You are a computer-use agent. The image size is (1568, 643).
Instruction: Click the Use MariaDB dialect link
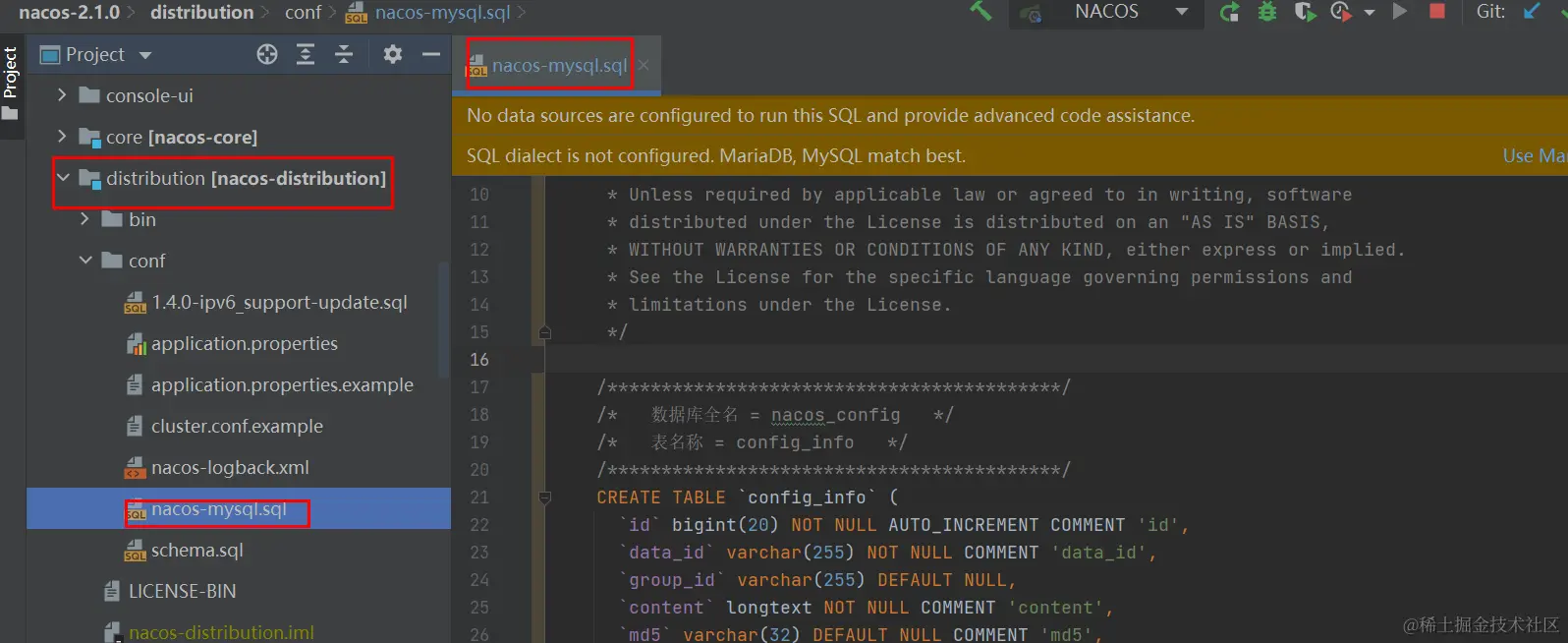click(1535, 155)
